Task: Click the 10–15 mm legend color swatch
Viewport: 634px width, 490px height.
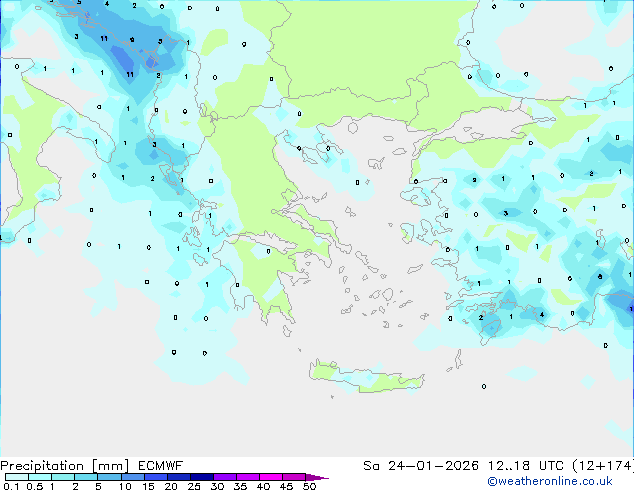Action: (x=132, y=477)
